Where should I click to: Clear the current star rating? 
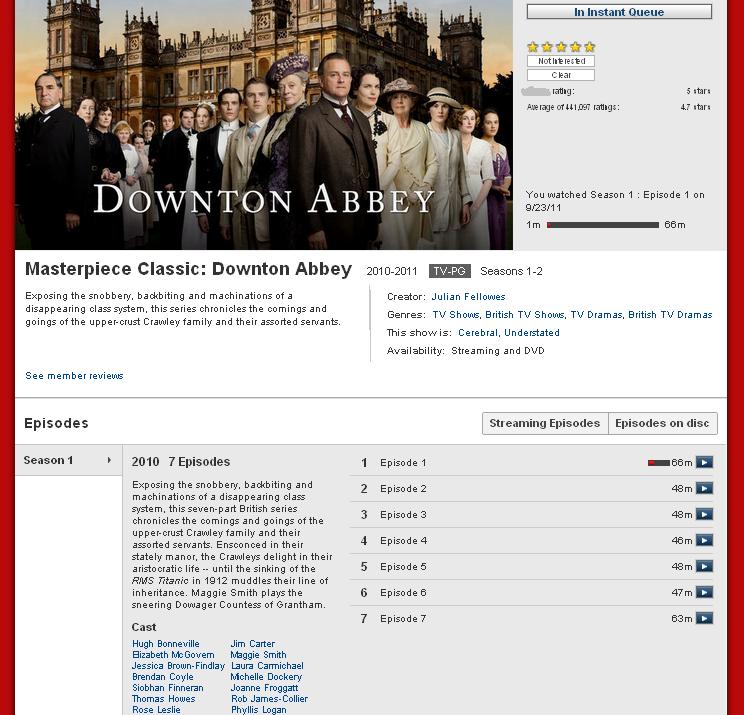coord(561,75)
